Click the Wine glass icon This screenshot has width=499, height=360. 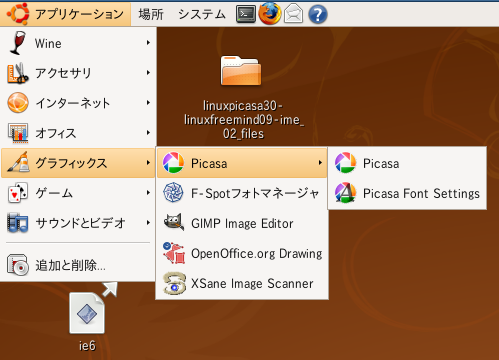coord(17,43)
